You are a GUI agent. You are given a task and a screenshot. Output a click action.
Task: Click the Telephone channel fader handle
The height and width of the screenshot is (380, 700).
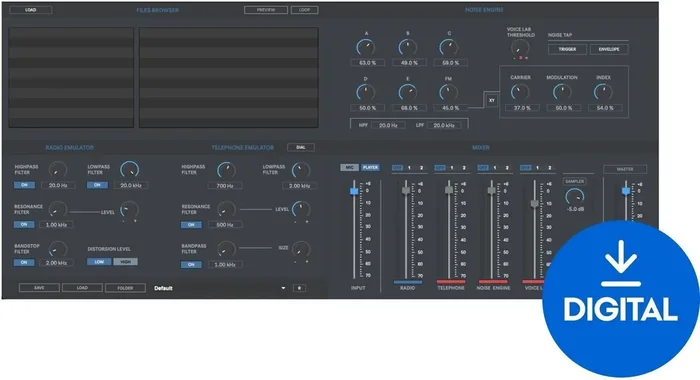pyautogui.click(x=449, y=190)
